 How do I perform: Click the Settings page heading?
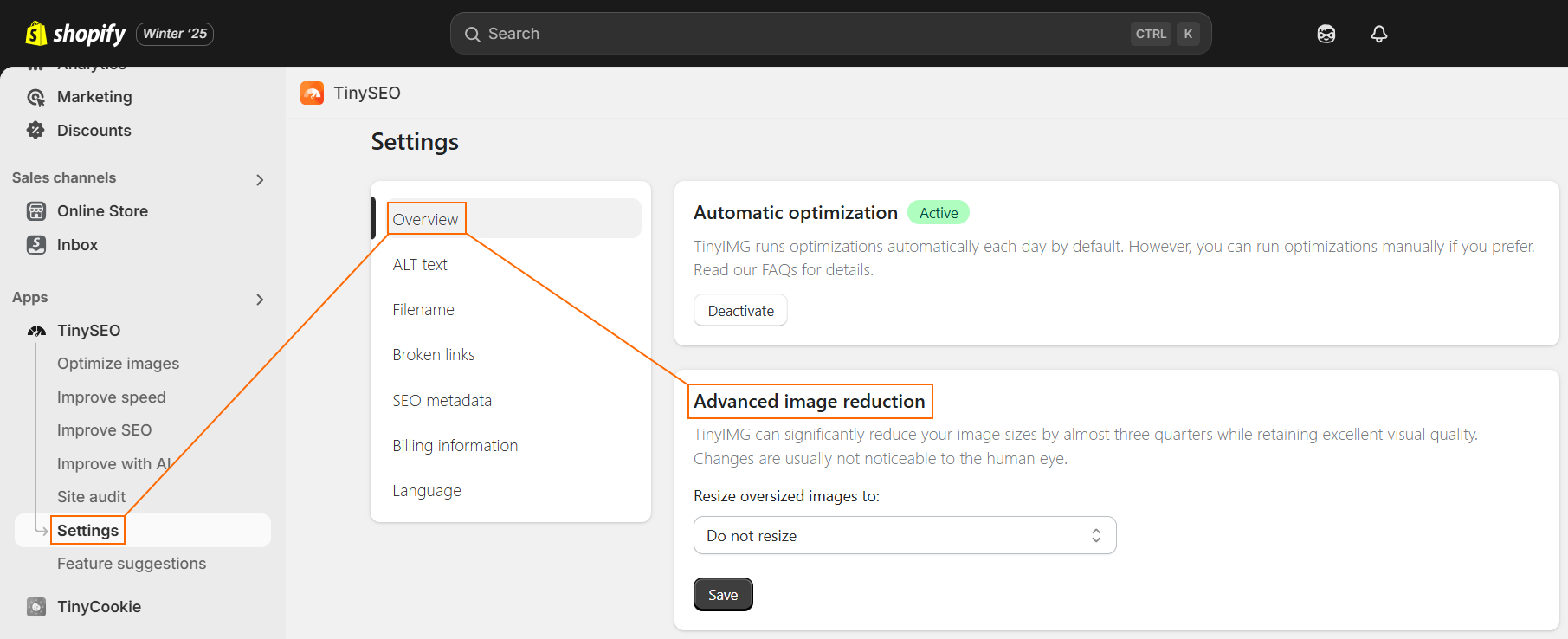click(415, 142)
